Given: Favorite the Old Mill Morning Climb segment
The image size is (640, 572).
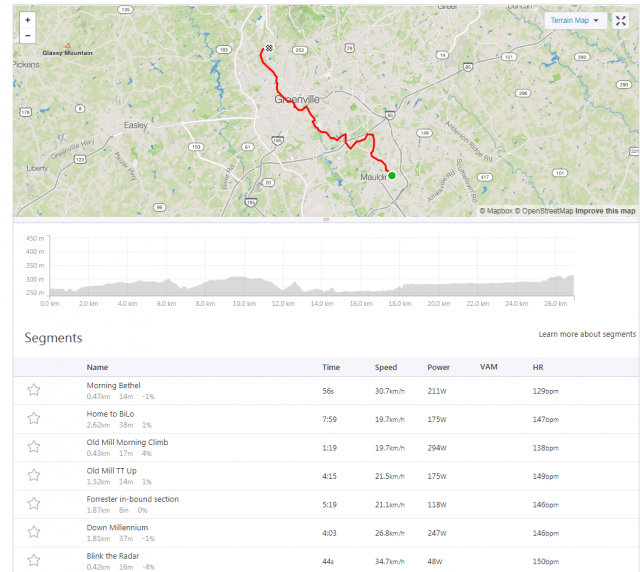Looking at the screenshot, I should 33,446.
